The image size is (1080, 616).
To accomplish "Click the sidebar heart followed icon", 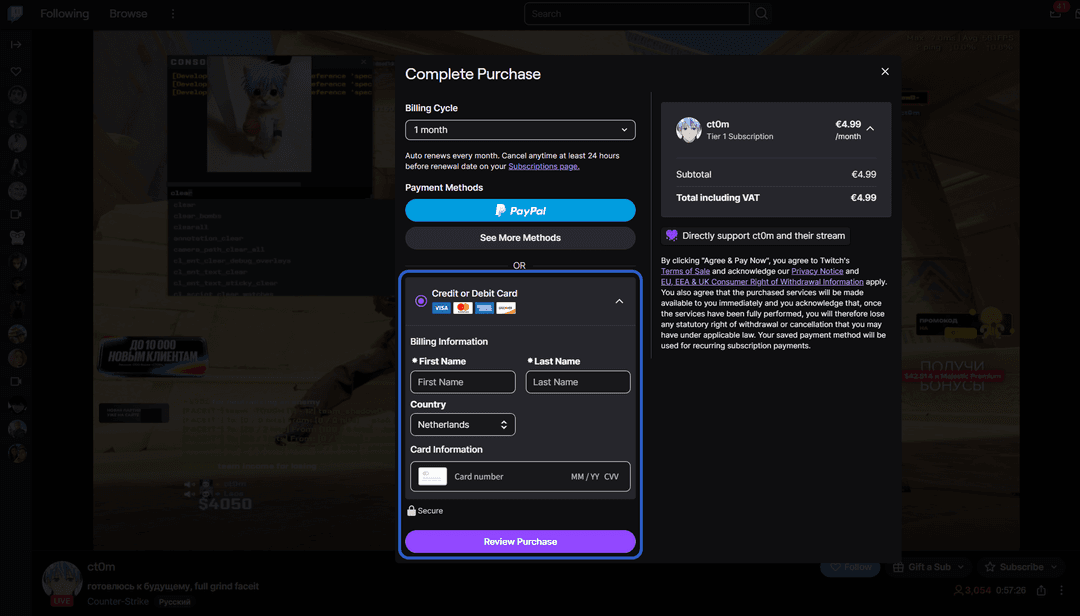I will click(16, 72).
